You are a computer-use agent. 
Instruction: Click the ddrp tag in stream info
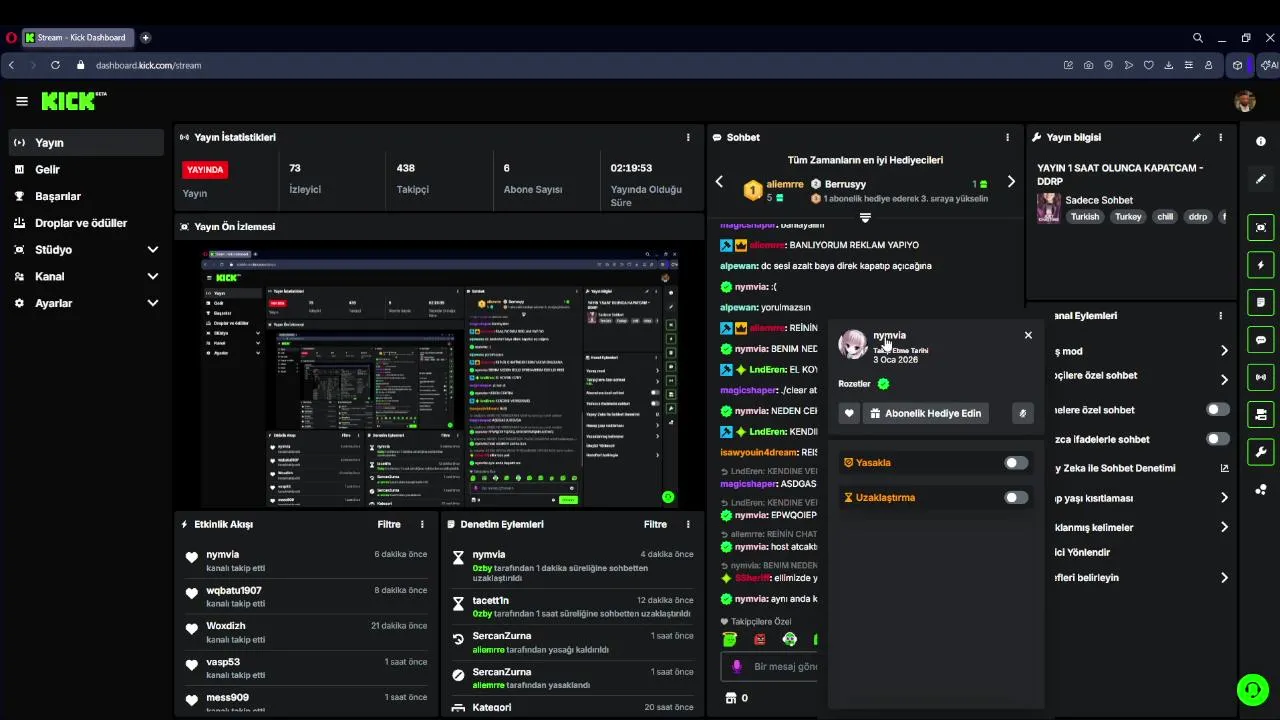click(x=1197, y=217)
